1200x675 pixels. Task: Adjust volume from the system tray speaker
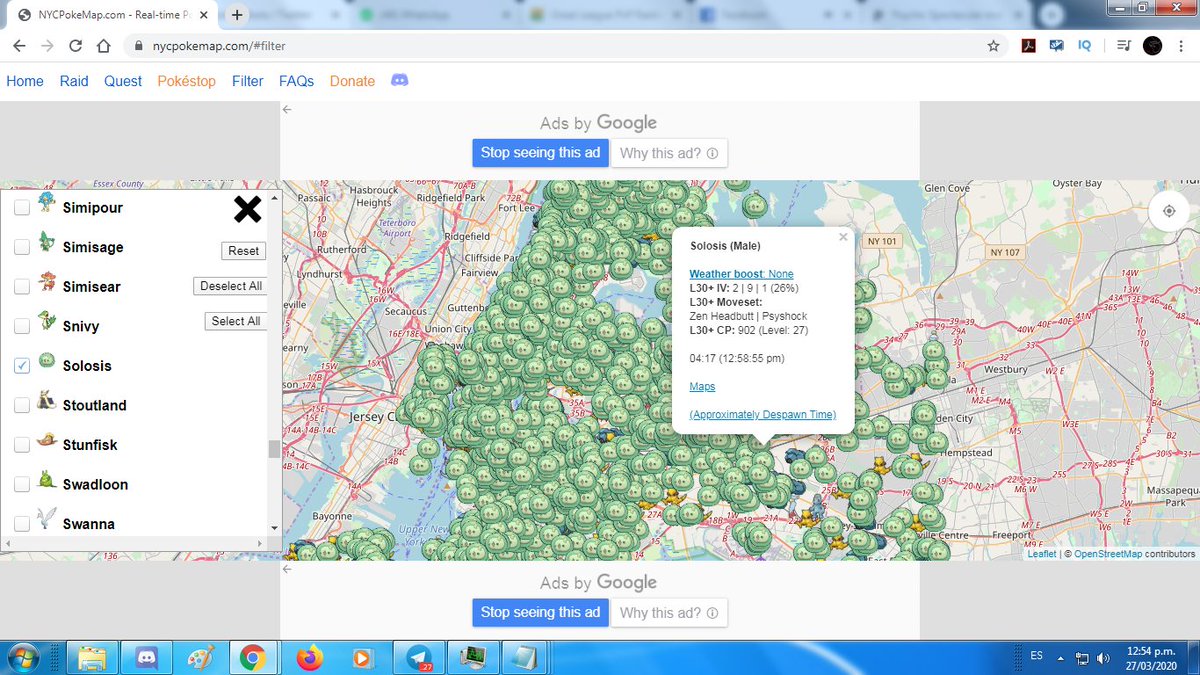pyautogui.click(x=1103, y=657)
